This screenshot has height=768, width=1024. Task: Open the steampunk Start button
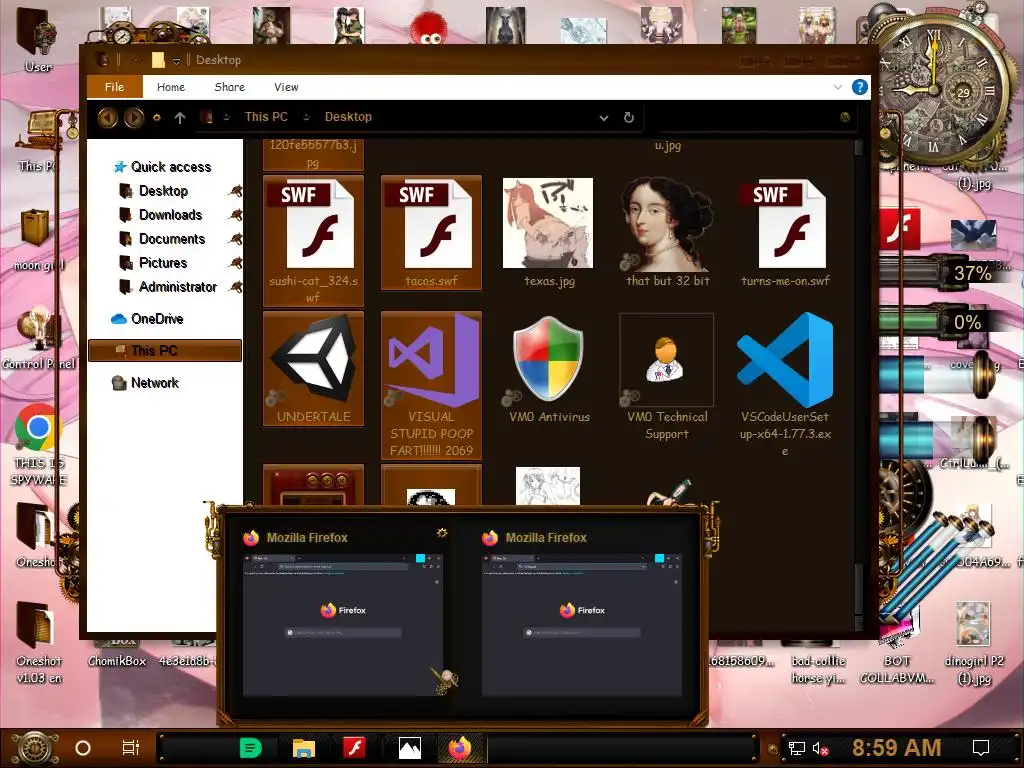tap(35, 748)
